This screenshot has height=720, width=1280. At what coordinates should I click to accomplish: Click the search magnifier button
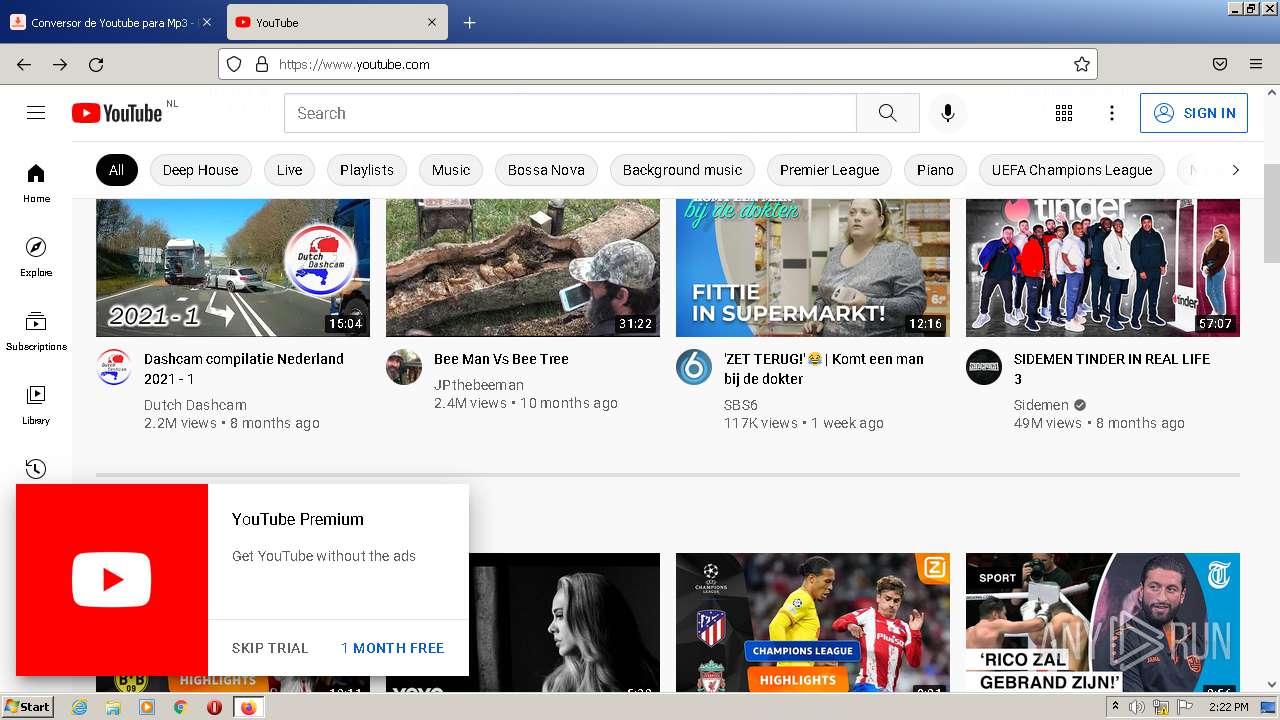(887, 113)
